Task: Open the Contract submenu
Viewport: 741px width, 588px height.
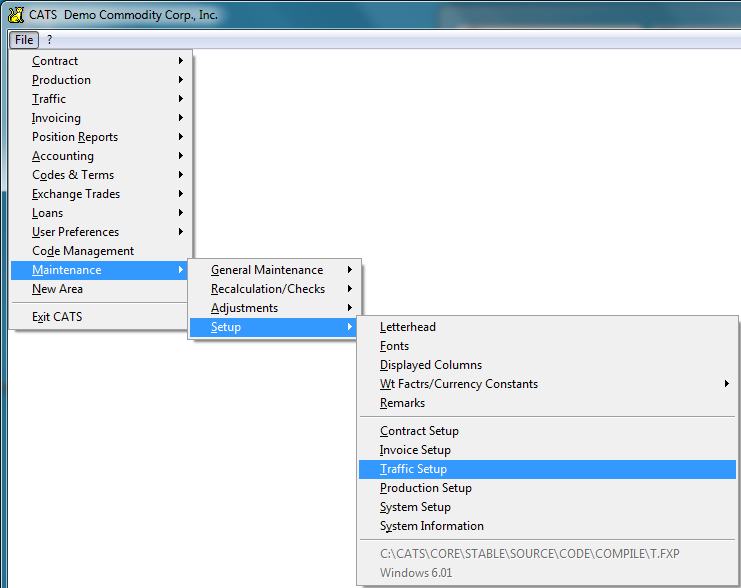Action: 101,61
